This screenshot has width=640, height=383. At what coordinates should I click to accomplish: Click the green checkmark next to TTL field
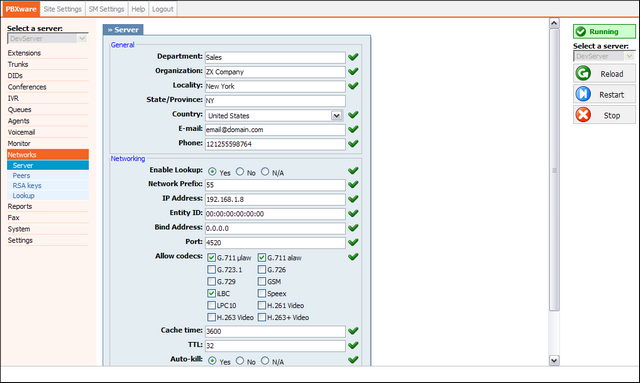coord(353,345)
